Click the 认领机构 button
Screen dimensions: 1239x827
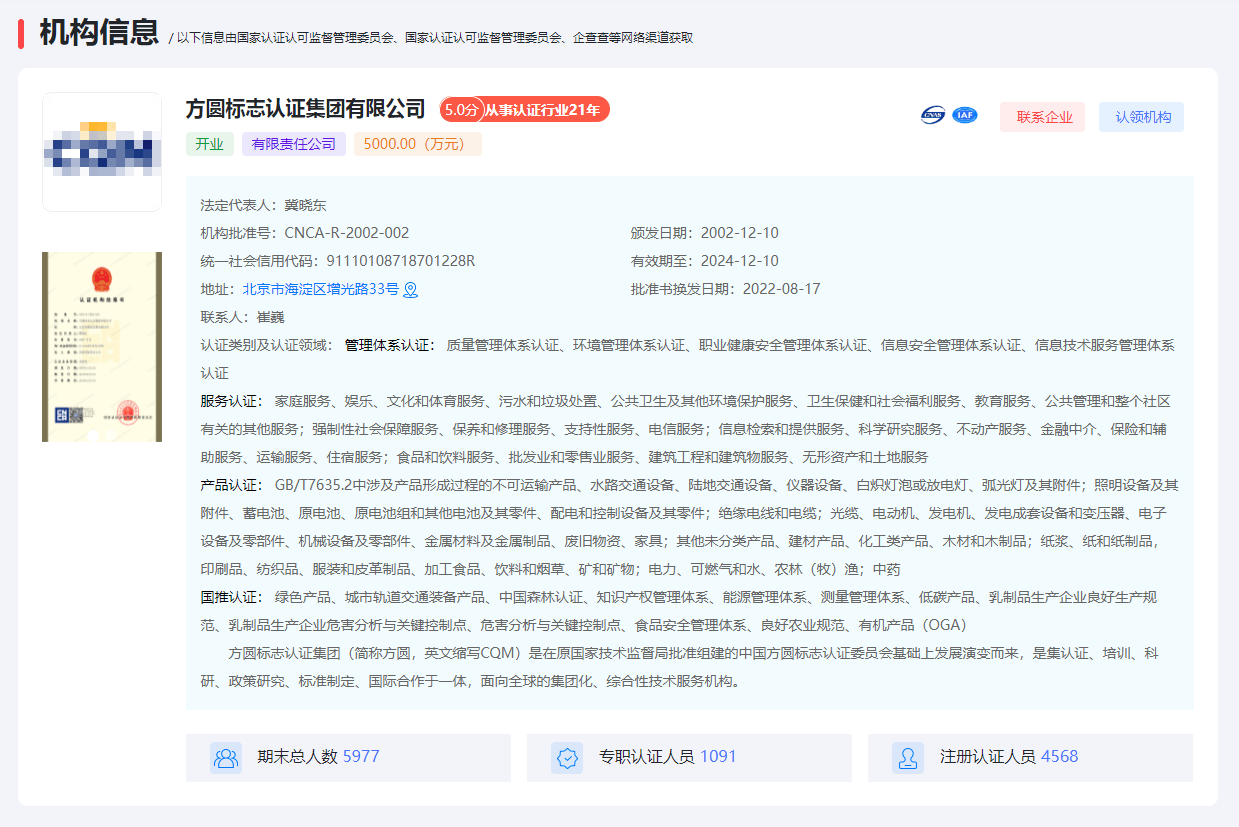(1141, 117)
